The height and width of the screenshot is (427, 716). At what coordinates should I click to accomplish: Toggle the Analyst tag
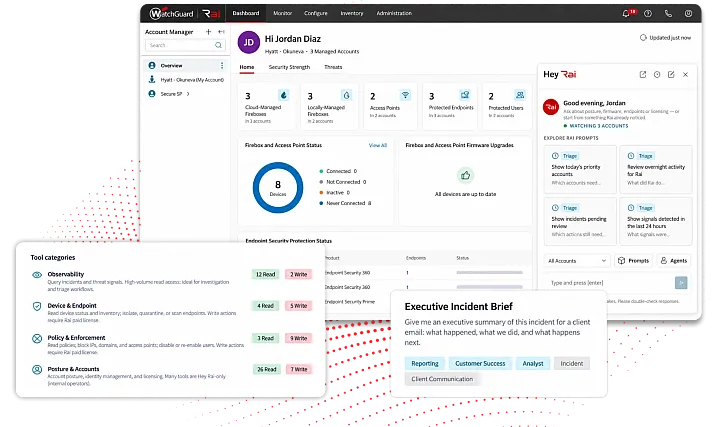point(532,364)
